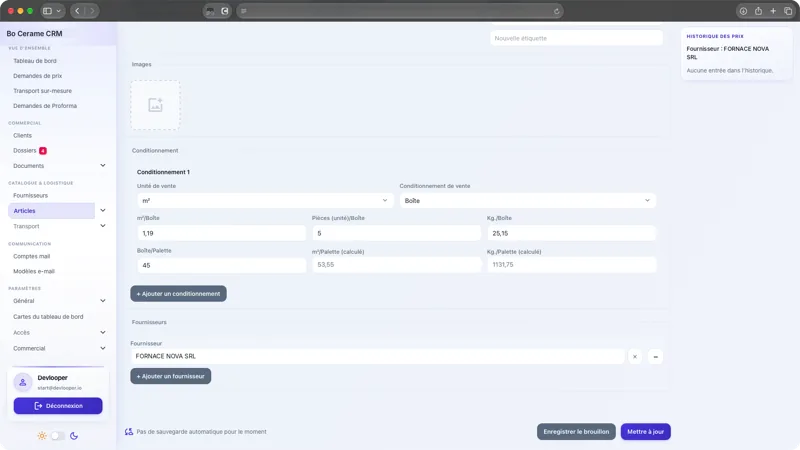This screenshot has width=800, height=450.
Task: Expand the Accès settings chevron
Action: (103, 333)
